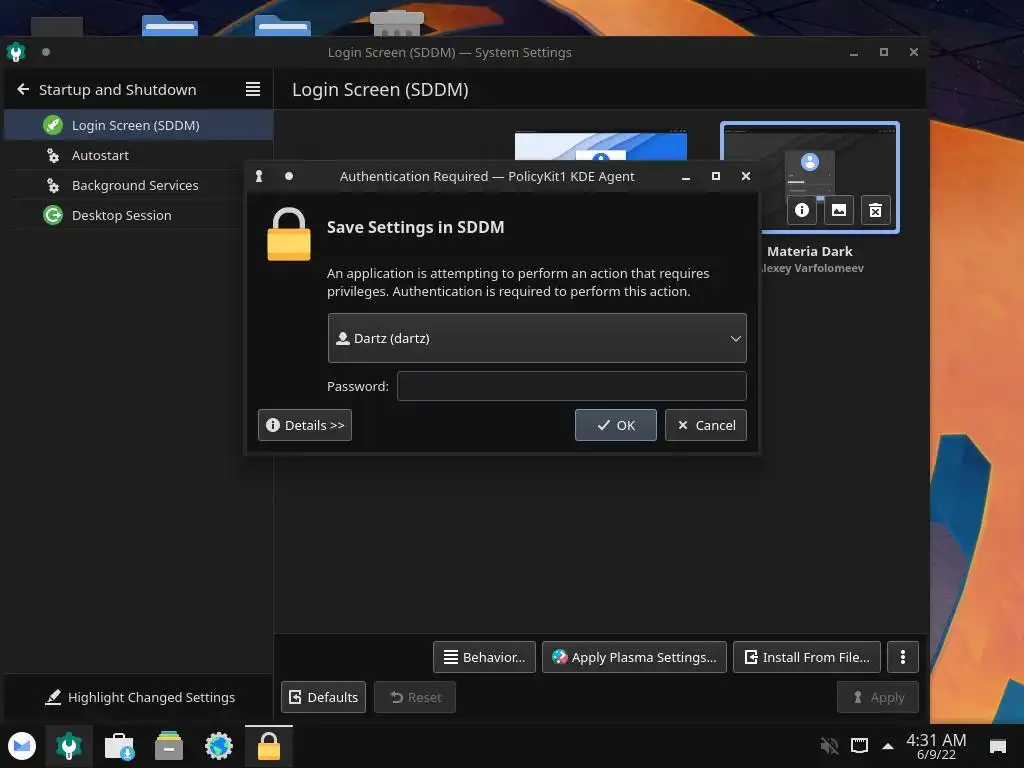The height and width of the screenshot is (768, 1024).
Task: Maximize the Authentication Required dialog
Action: (716, 176)
